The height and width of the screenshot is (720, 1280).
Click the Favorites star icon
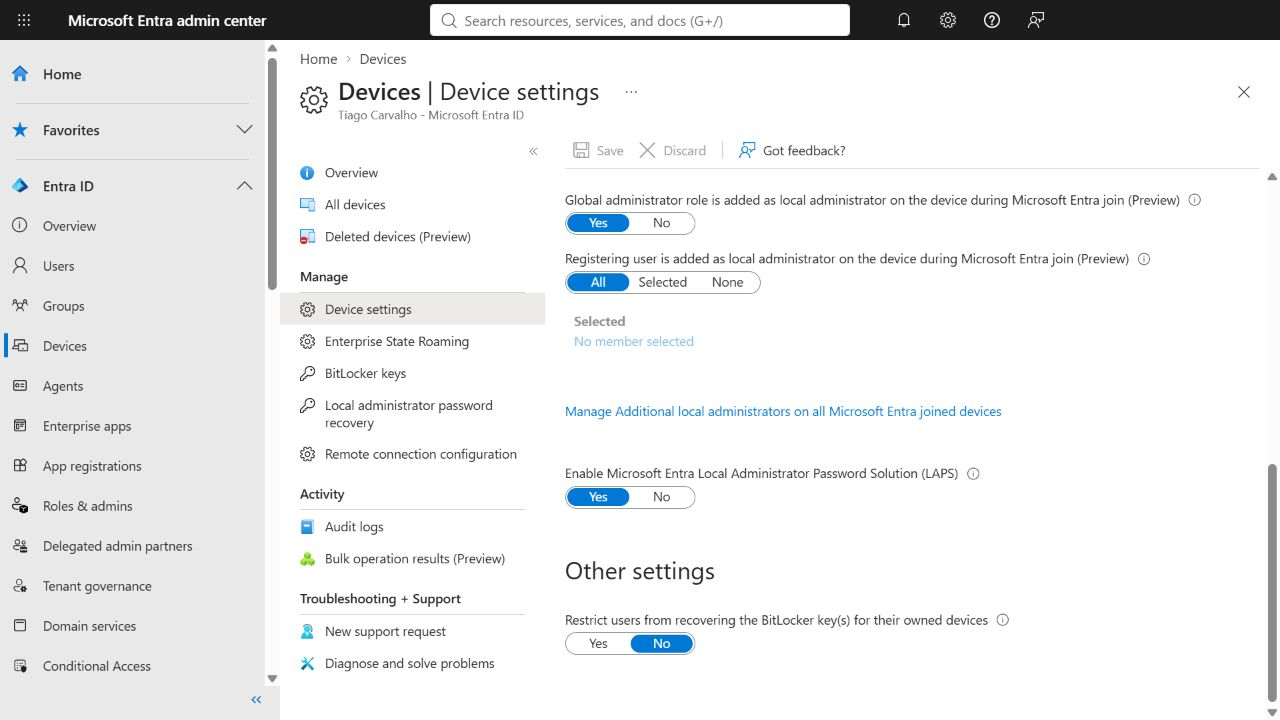[20, 130]
